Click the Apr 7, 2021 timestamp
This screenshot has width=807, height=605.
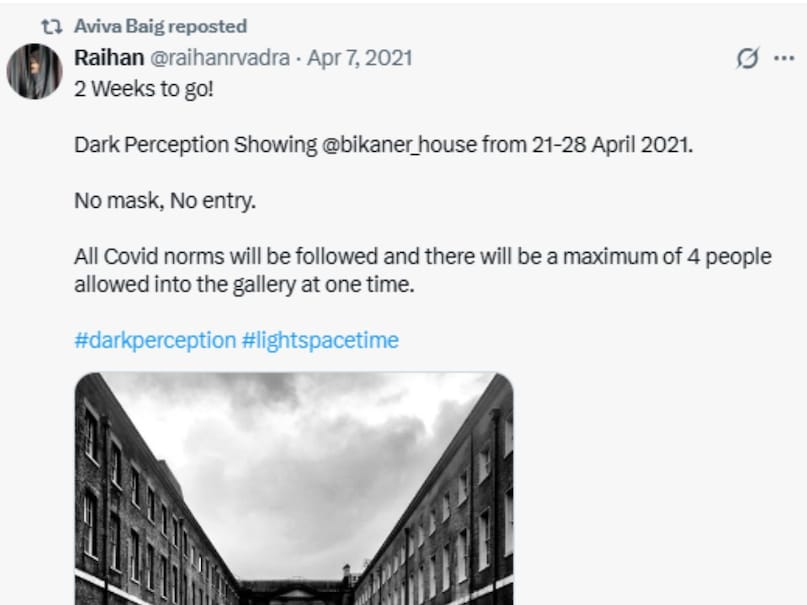(x=360, y=58)
